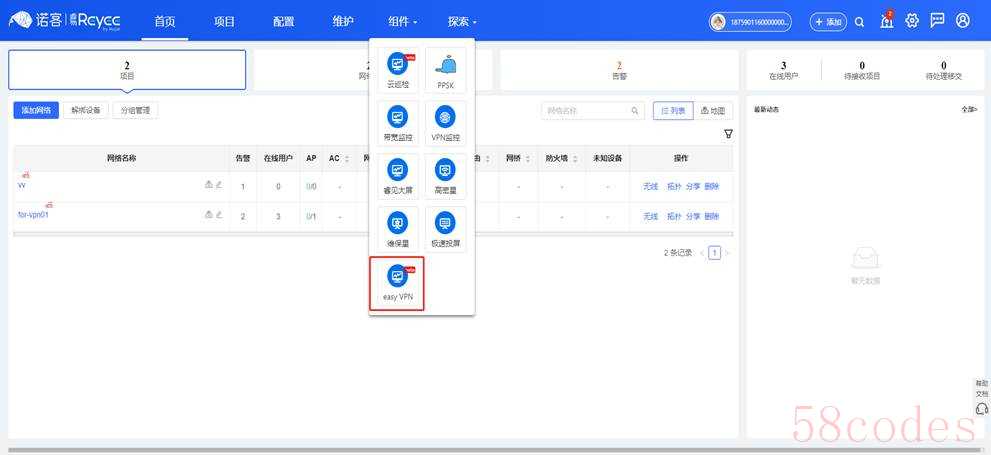Image resolution: width=991 pixels, height=455 pixels.
Task: Go to the 配置 tab
Action: [x=284, y=21]
